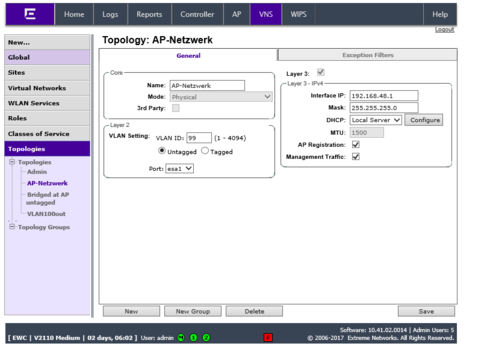Click the Name input field
Screen dimensions: 490x364
tap(207, 86)
